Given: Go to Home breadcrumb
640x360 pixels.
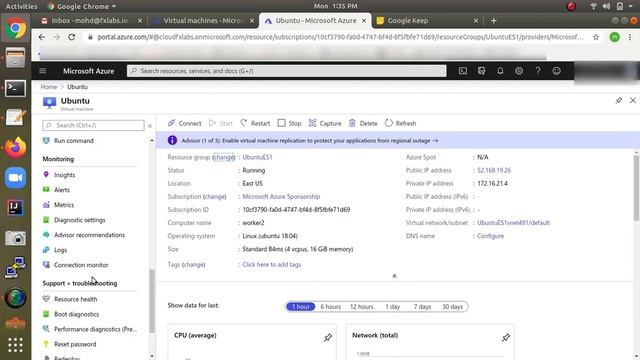Looking at the screenshot, I should coord(49,87).
